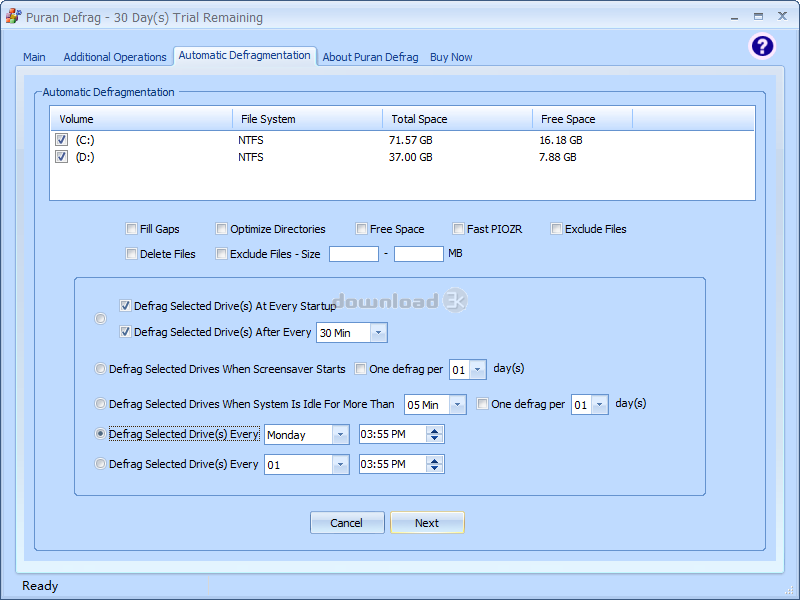Go to the About Puran Defrag tab
The image size is (800, 600).
tap(370, 57)
